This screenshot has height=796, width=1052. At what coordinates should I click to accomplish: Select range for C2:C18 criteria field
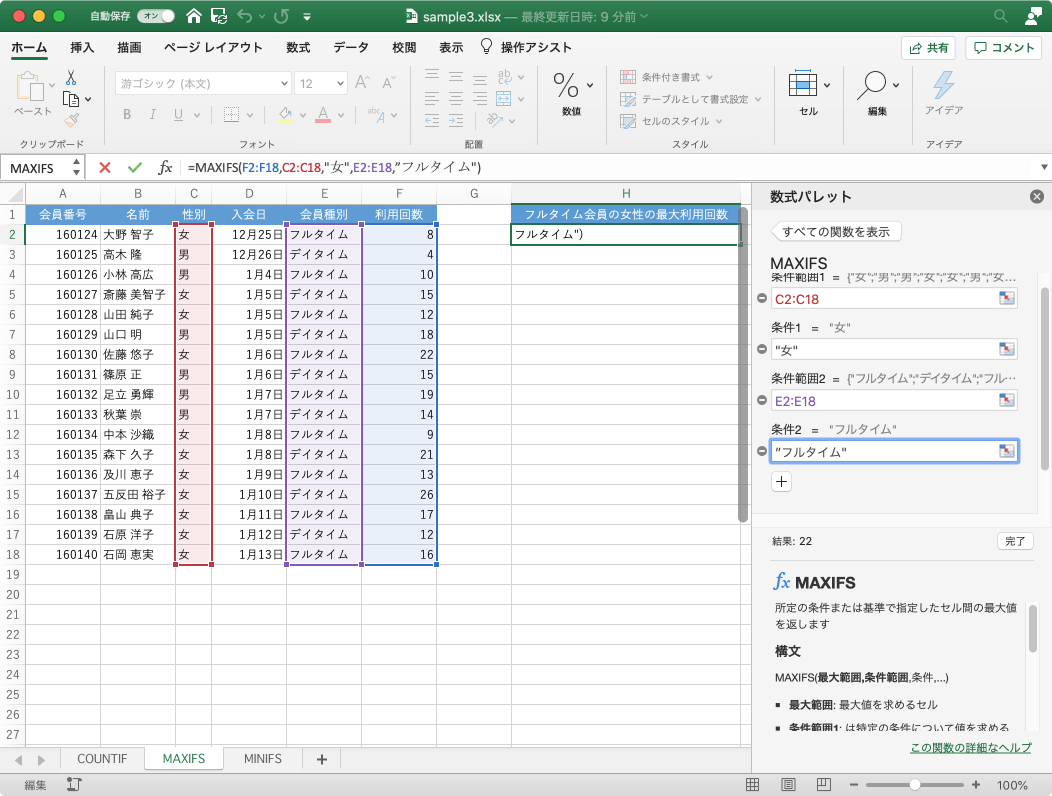click(x=1006, y=299)
